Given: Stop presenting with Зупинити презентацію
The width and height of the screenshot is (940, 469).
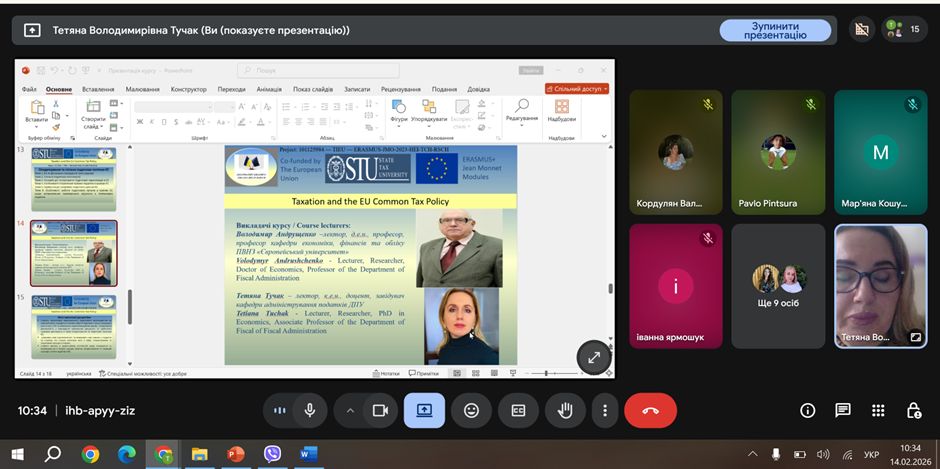Looking at the screenshot, I should (775, 30).
